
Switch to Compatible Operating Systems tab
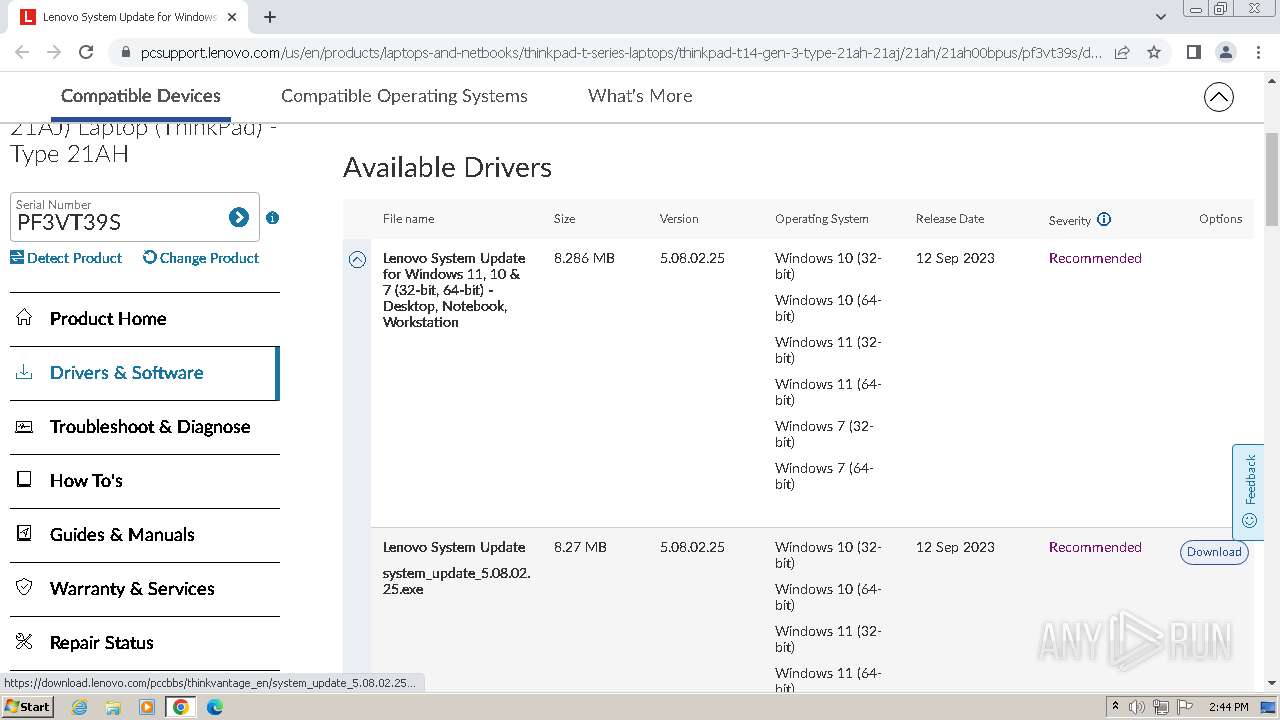click(x=404, y=96)
